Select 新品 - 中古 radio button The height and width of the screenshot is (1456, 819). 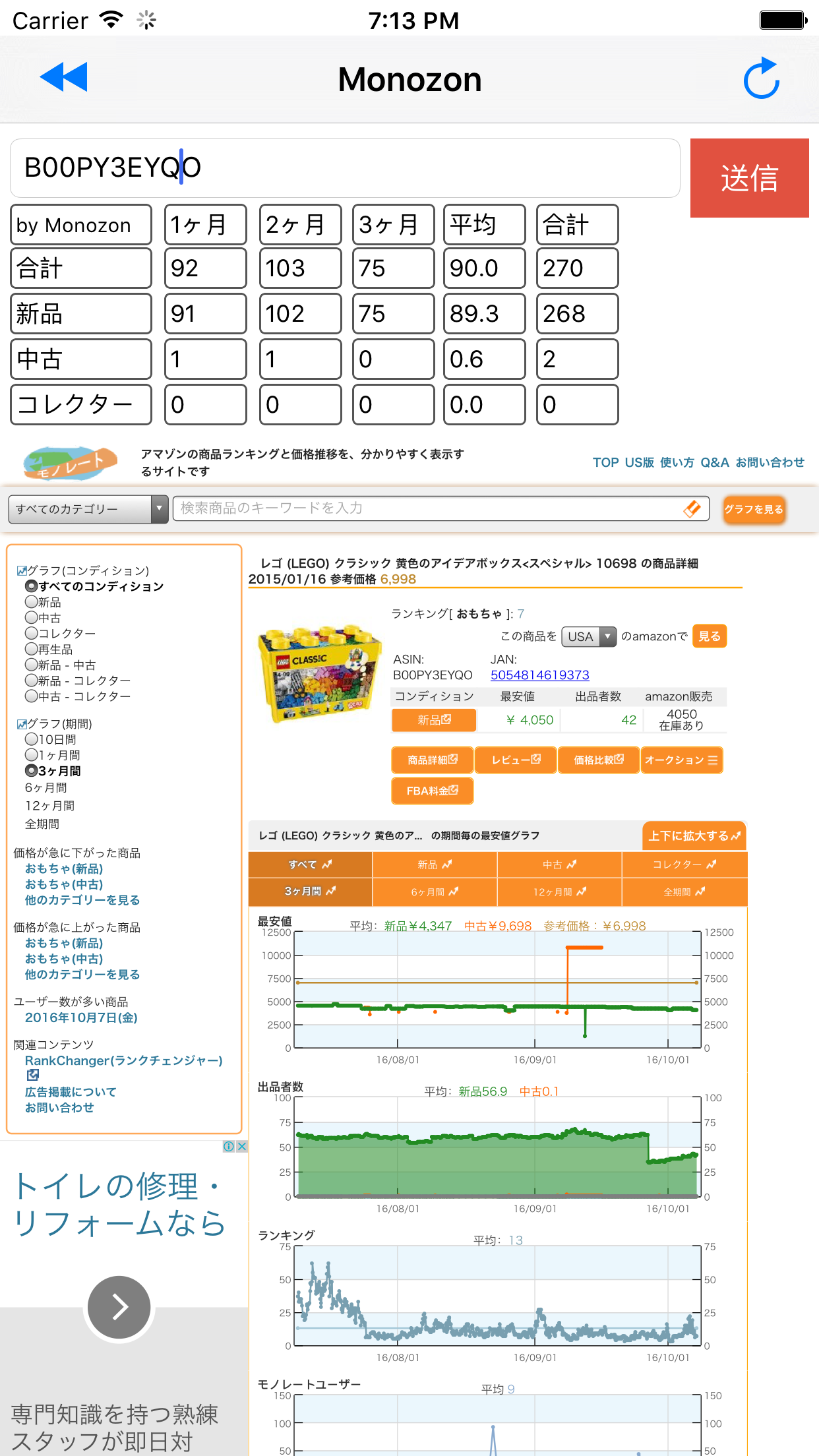click(x=31, y=665)
